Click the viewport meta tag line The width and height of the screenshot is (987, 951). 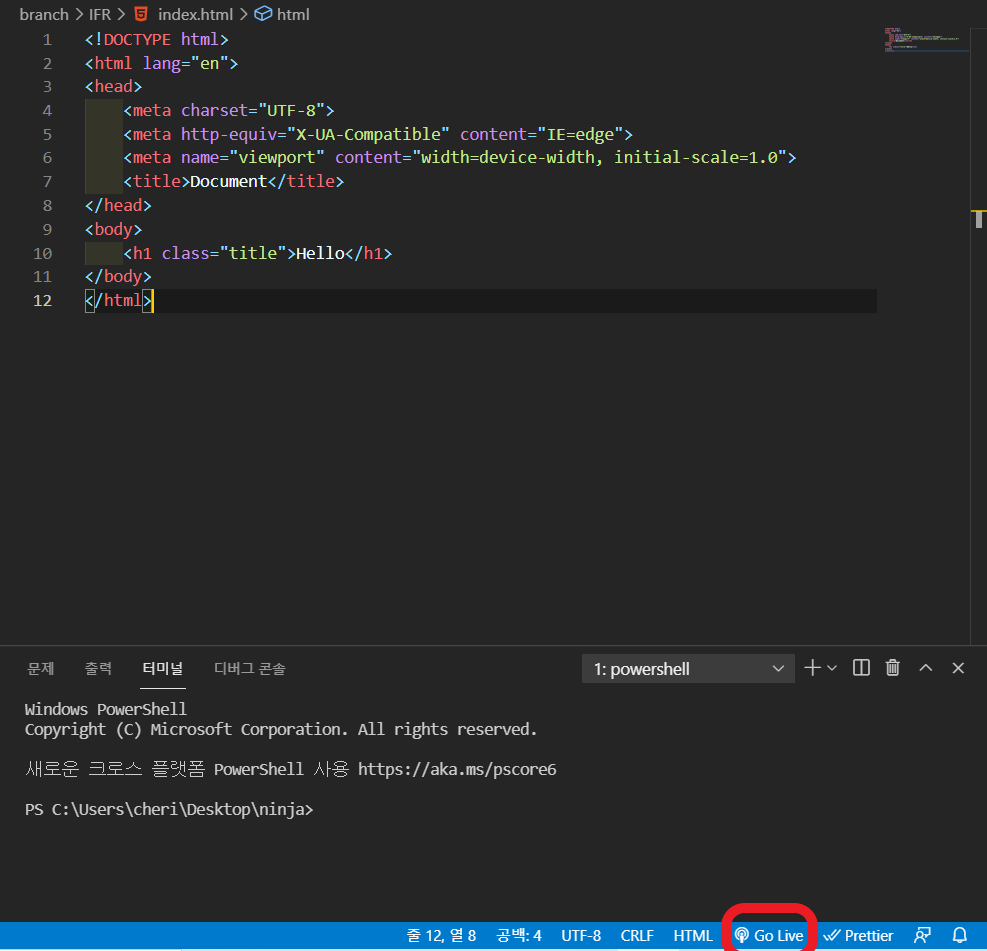(460, 157)
